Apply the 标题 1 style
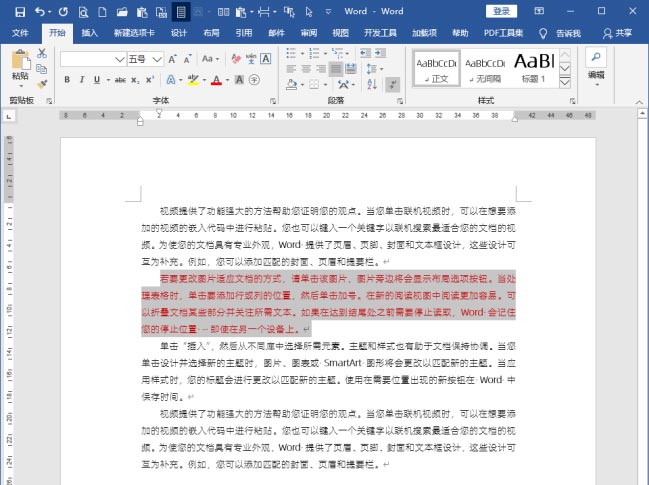The height and width of the screenshot is (485, 649). [x=534, y=69]
